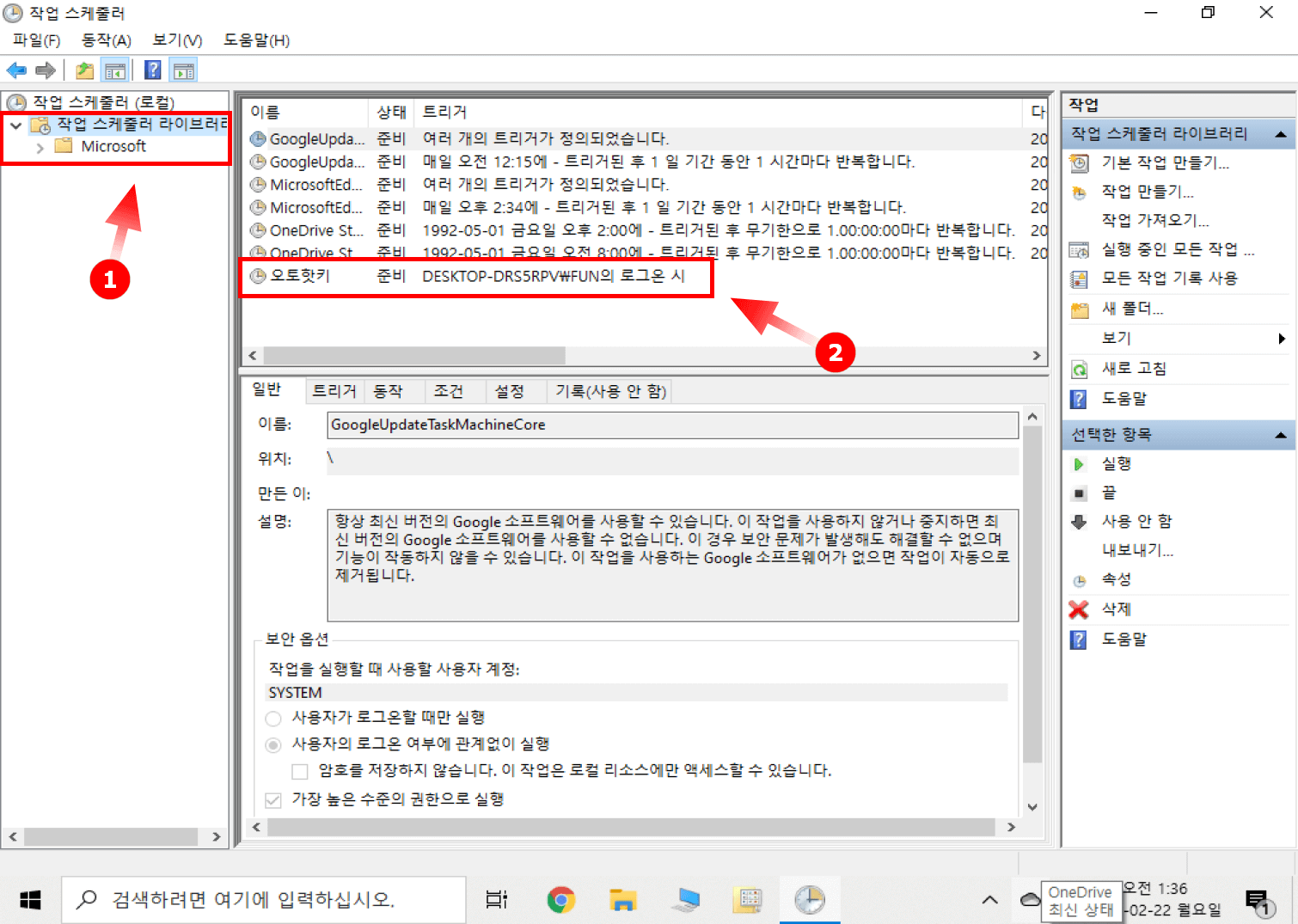Switch to the 기록(사용 안 함) tab
Viewport: 1298px width, 924px height.
click(x=610, y=391)
